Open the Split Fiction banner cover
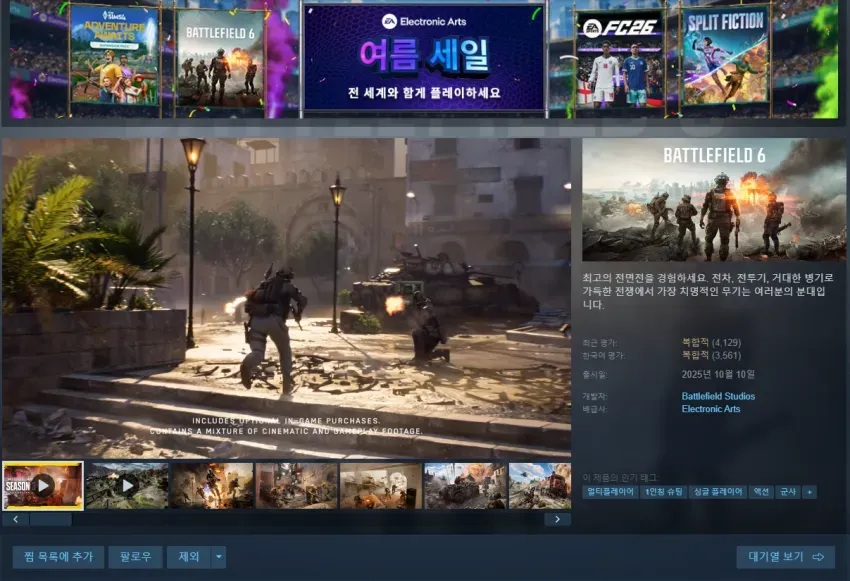This screenshot has width=850, height=581. [x=725, y=55]
